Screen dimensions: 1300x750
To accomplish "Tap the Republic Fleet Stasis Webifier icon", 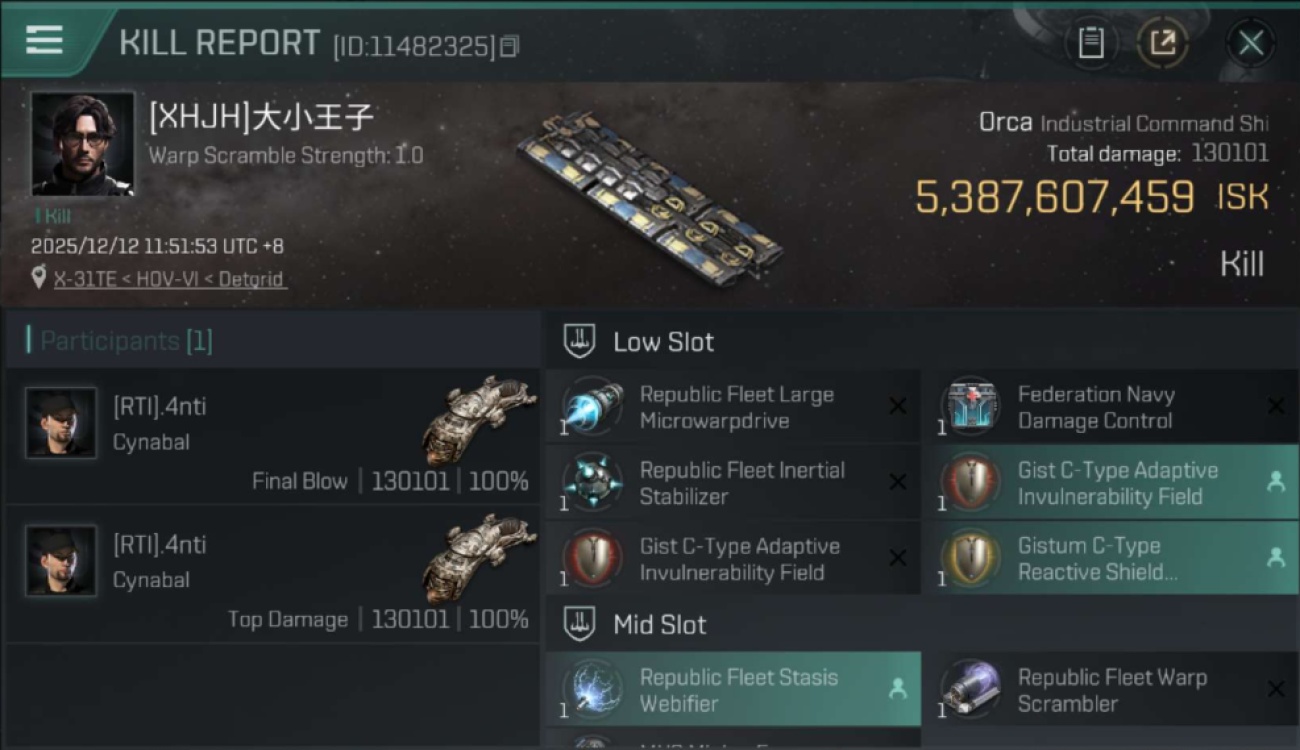I will click(593, 690).
